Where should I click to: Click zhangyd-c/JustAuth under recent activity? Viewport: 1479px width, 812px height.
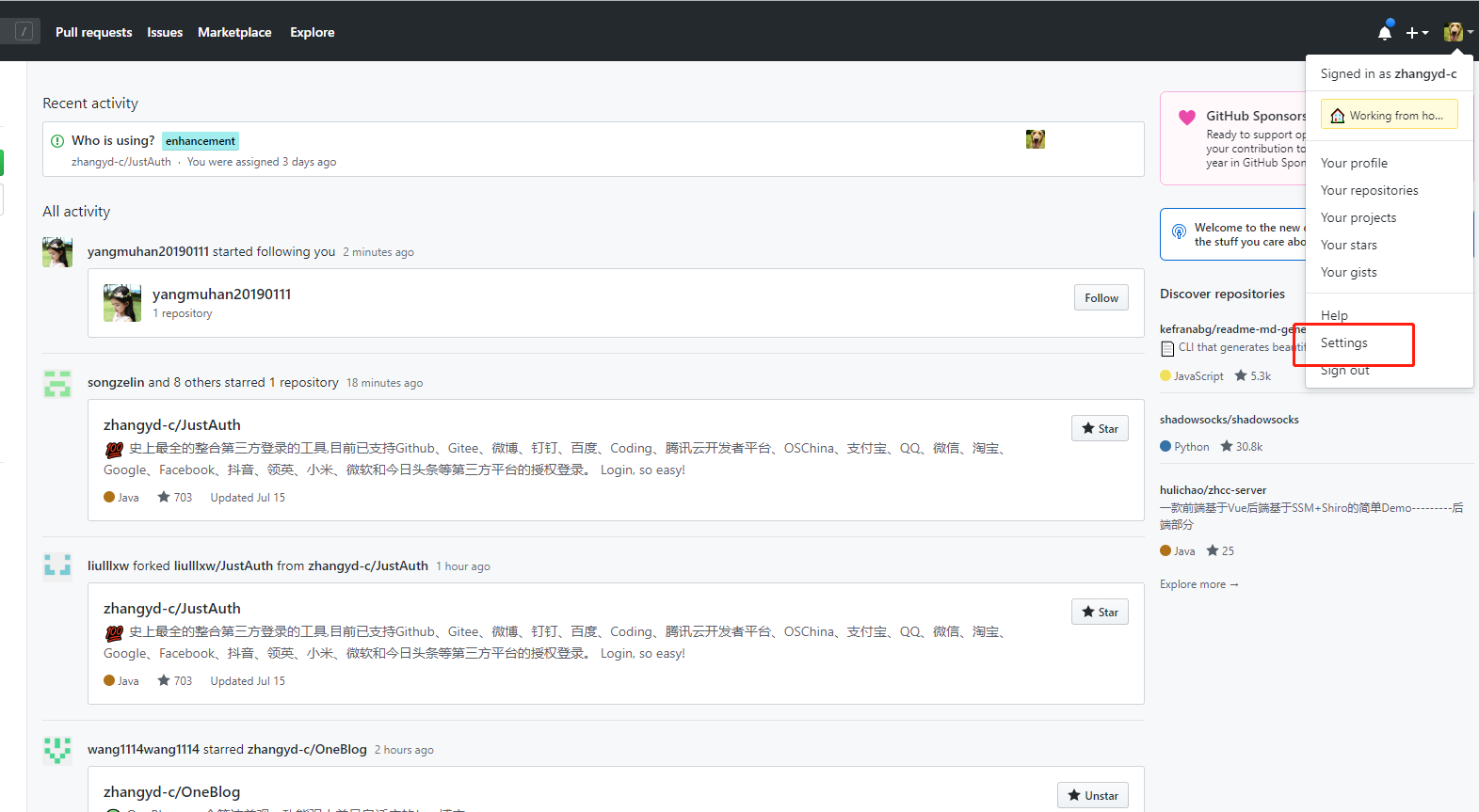tap(121, 162)
